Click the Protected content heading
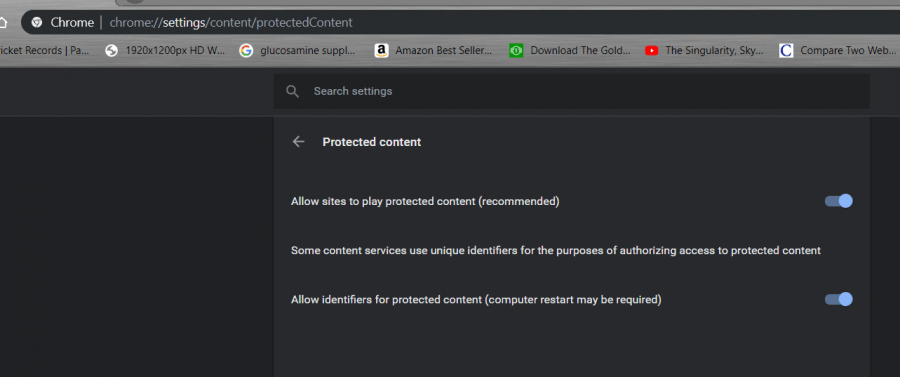The height and width of the screenshot is (377, 900). coord(372,142)
